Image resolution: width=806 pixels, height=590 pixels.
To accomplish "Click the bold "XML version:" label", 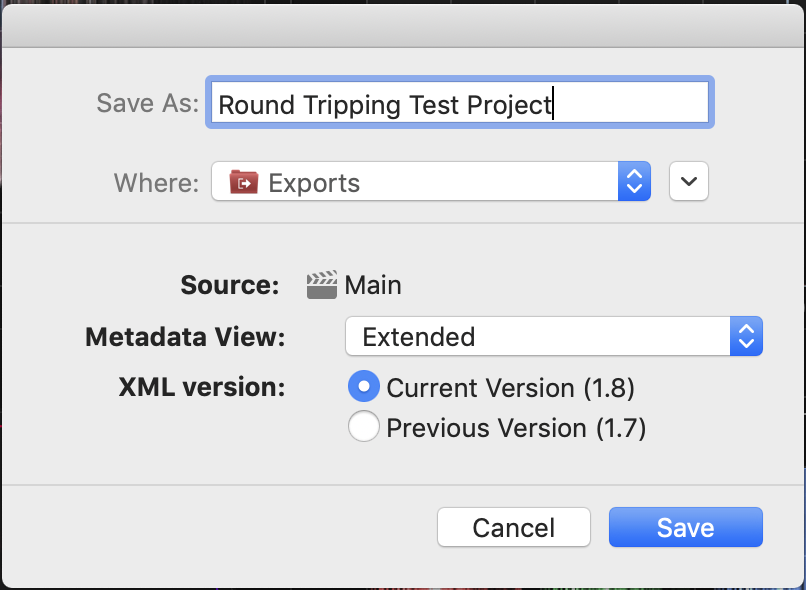I will click(203, 387).
